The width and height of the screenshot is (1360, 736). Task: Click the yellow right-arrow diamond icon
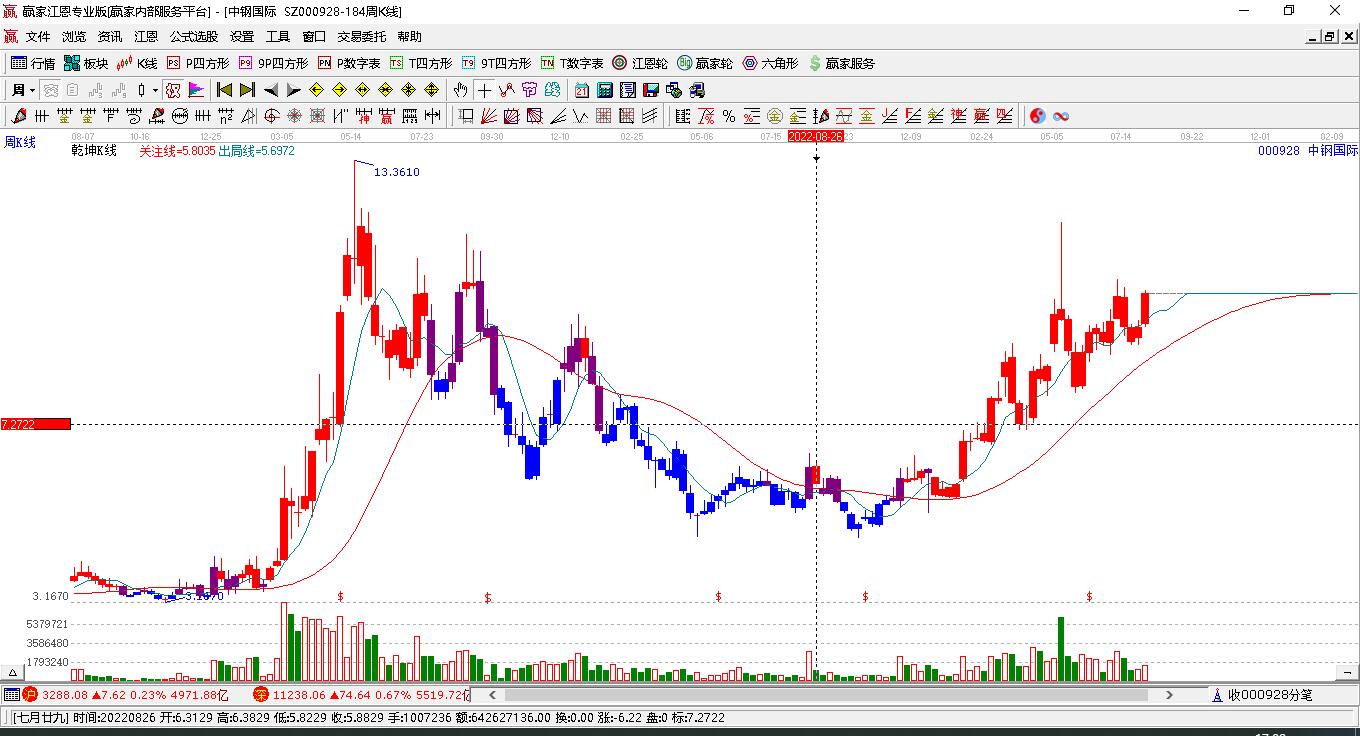tap(340, 90)
